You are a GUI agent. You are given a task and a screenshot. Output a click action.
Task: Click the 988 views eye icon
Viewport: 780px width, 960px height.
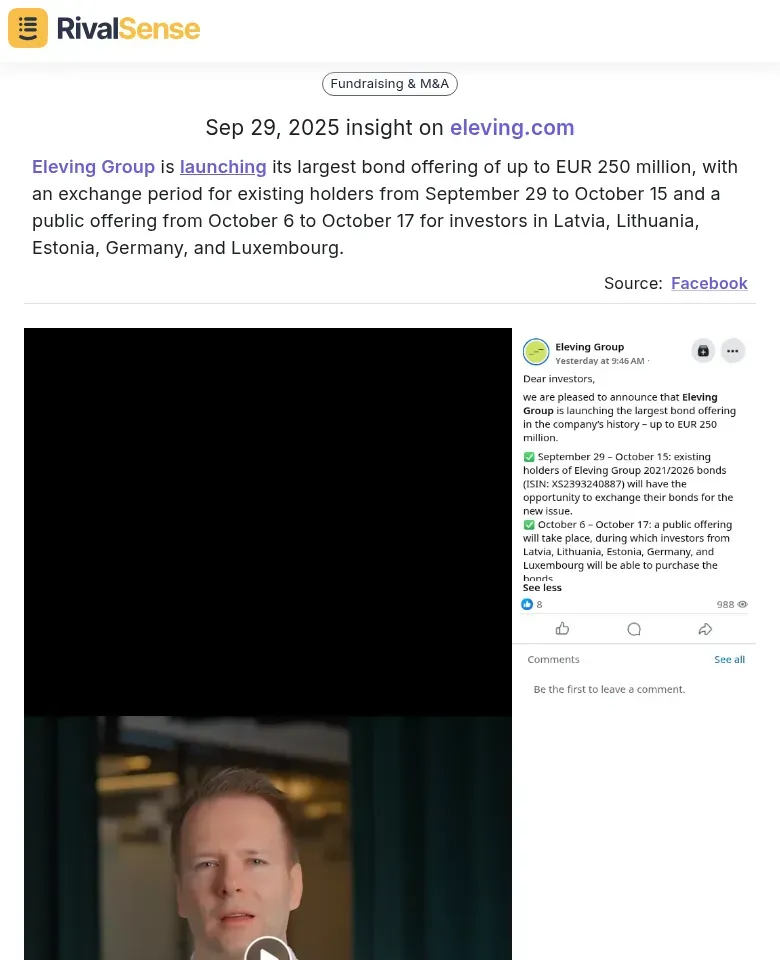743,604
